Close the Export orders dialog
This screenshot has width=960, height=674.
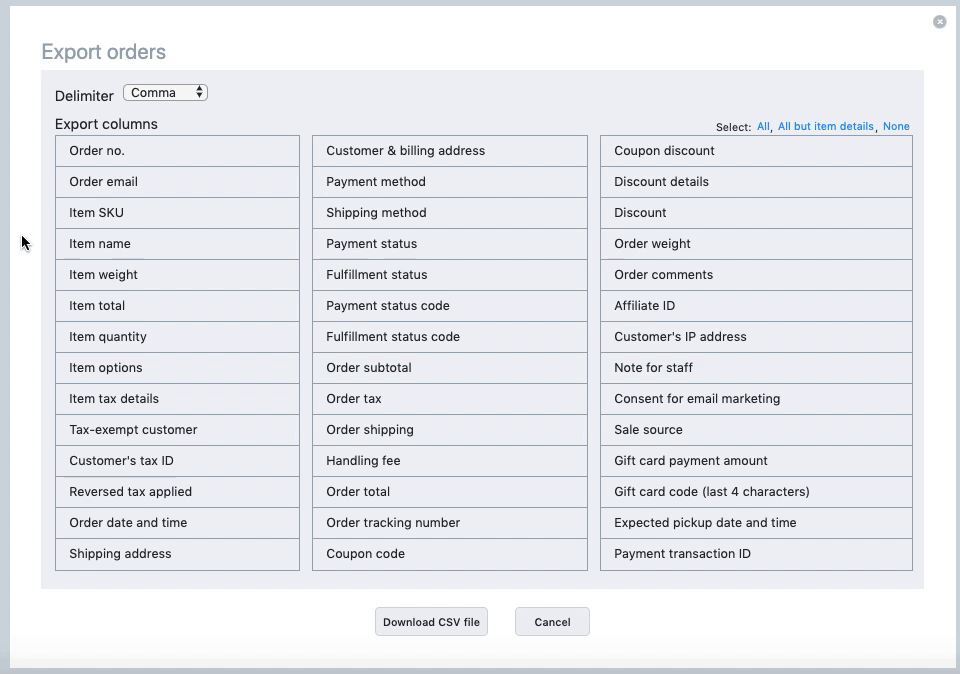pos(939,22)
